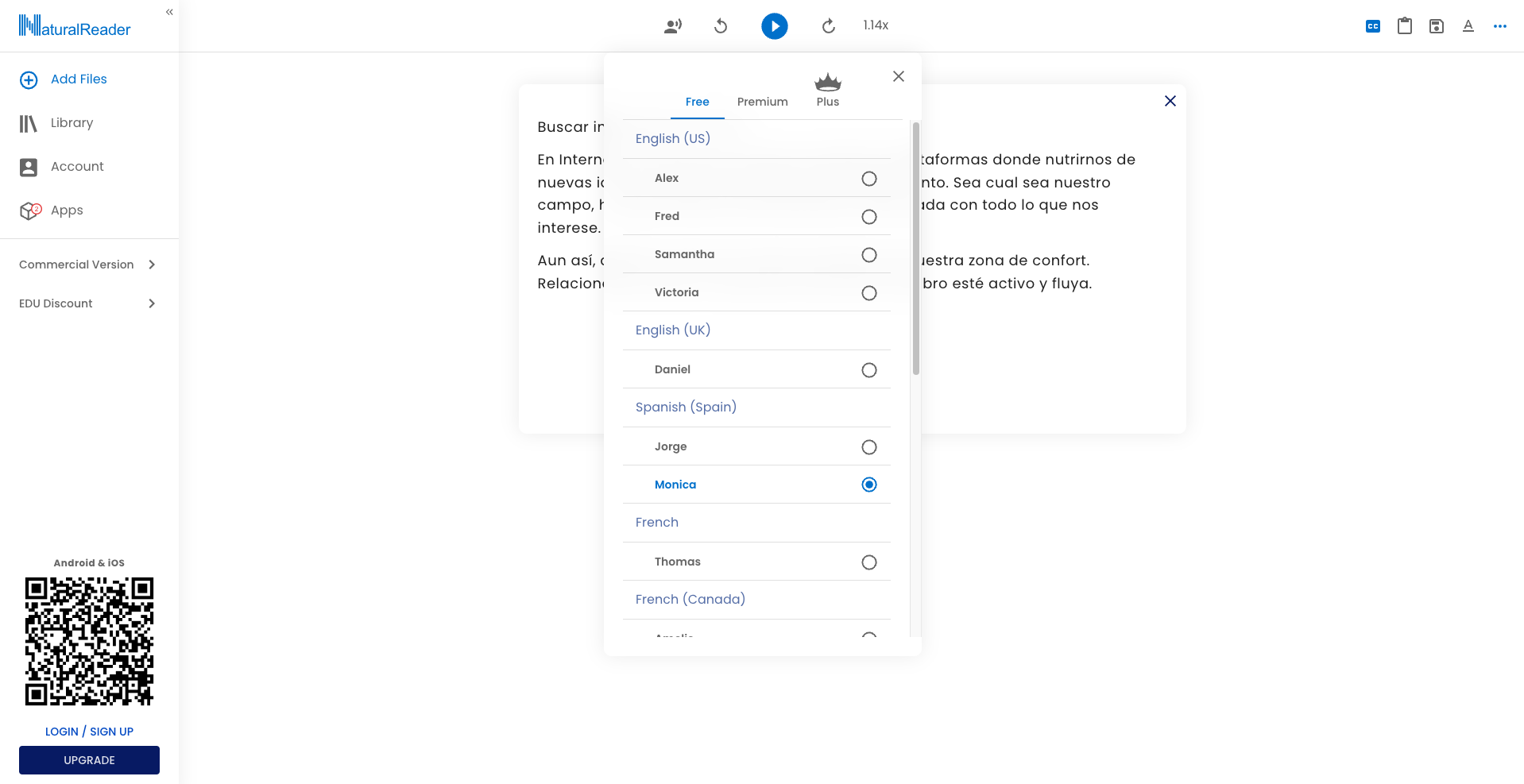Click the Spanish (Spain) section header
The height and width of the screenshot is (784, 1524).
[x=686, y=407]
